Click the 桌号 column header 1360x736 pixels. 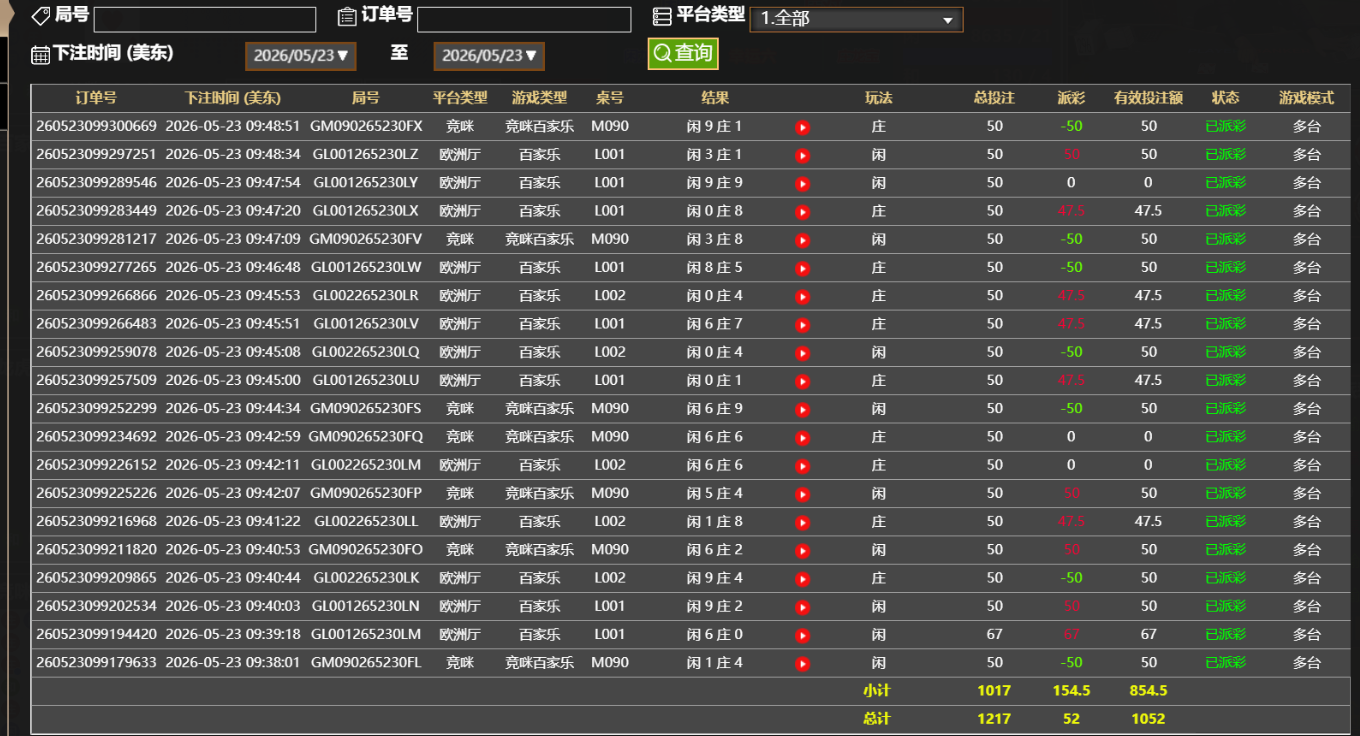point(609,98)
